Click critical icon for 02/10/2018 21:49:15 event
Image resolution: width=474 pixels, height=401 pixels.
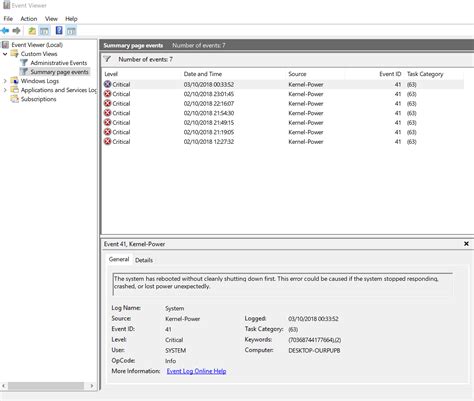[x=107, y=122]
